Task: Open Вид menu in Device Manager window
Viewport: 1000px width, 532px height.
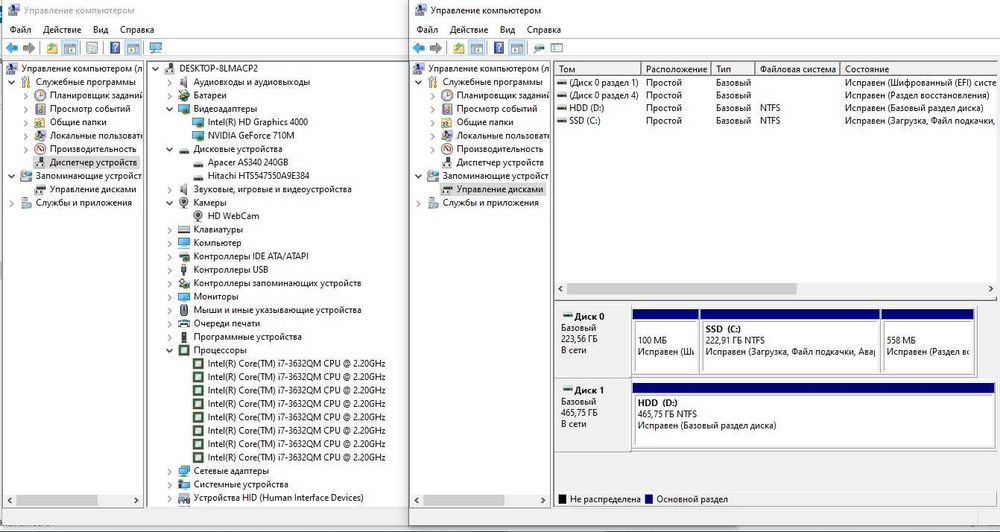Action: pos(101,29)
